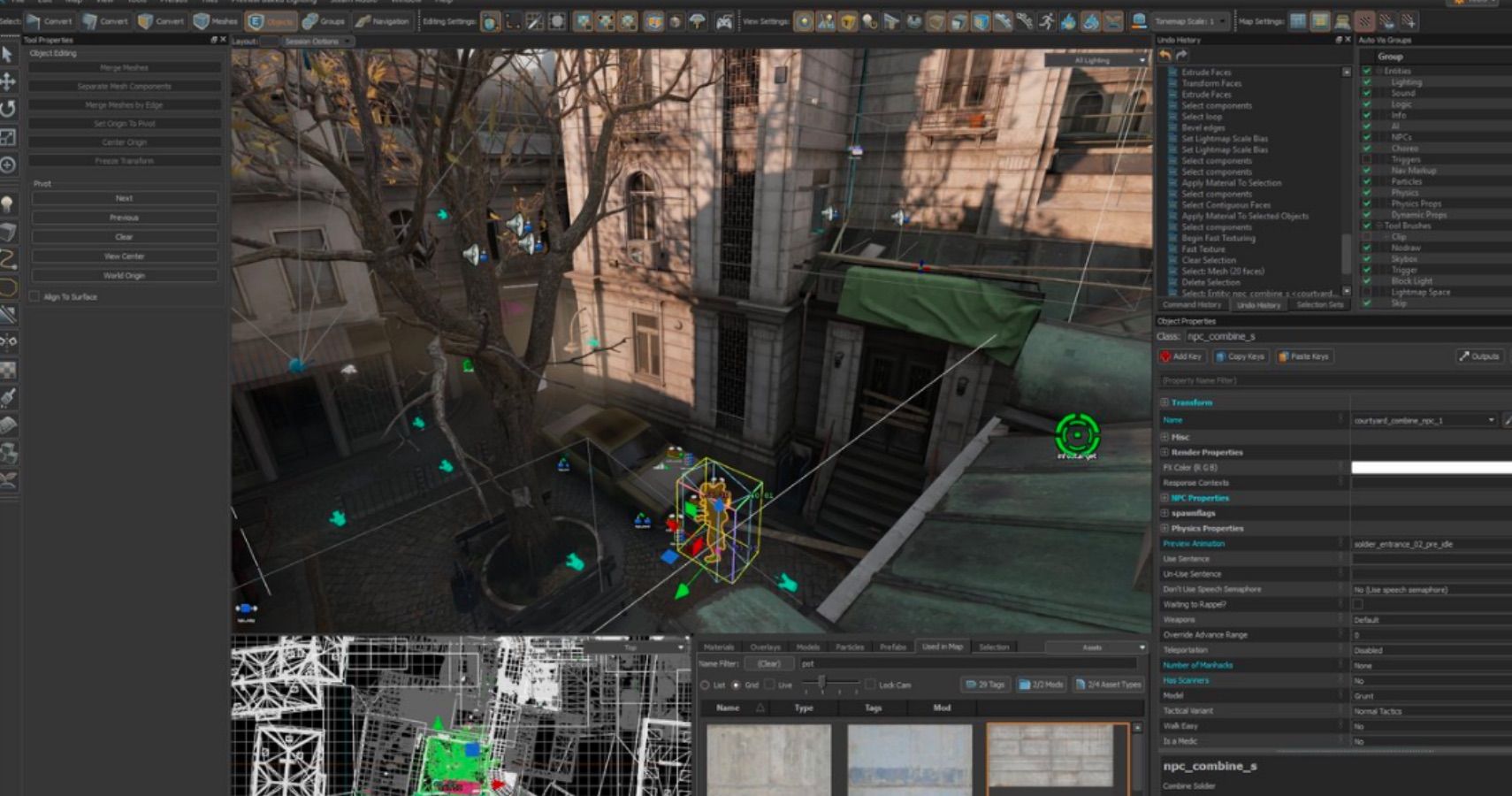1512x796 pixels.
Task: Switch to Navigation mode in toolbar
Action: (x=383, y=21)
